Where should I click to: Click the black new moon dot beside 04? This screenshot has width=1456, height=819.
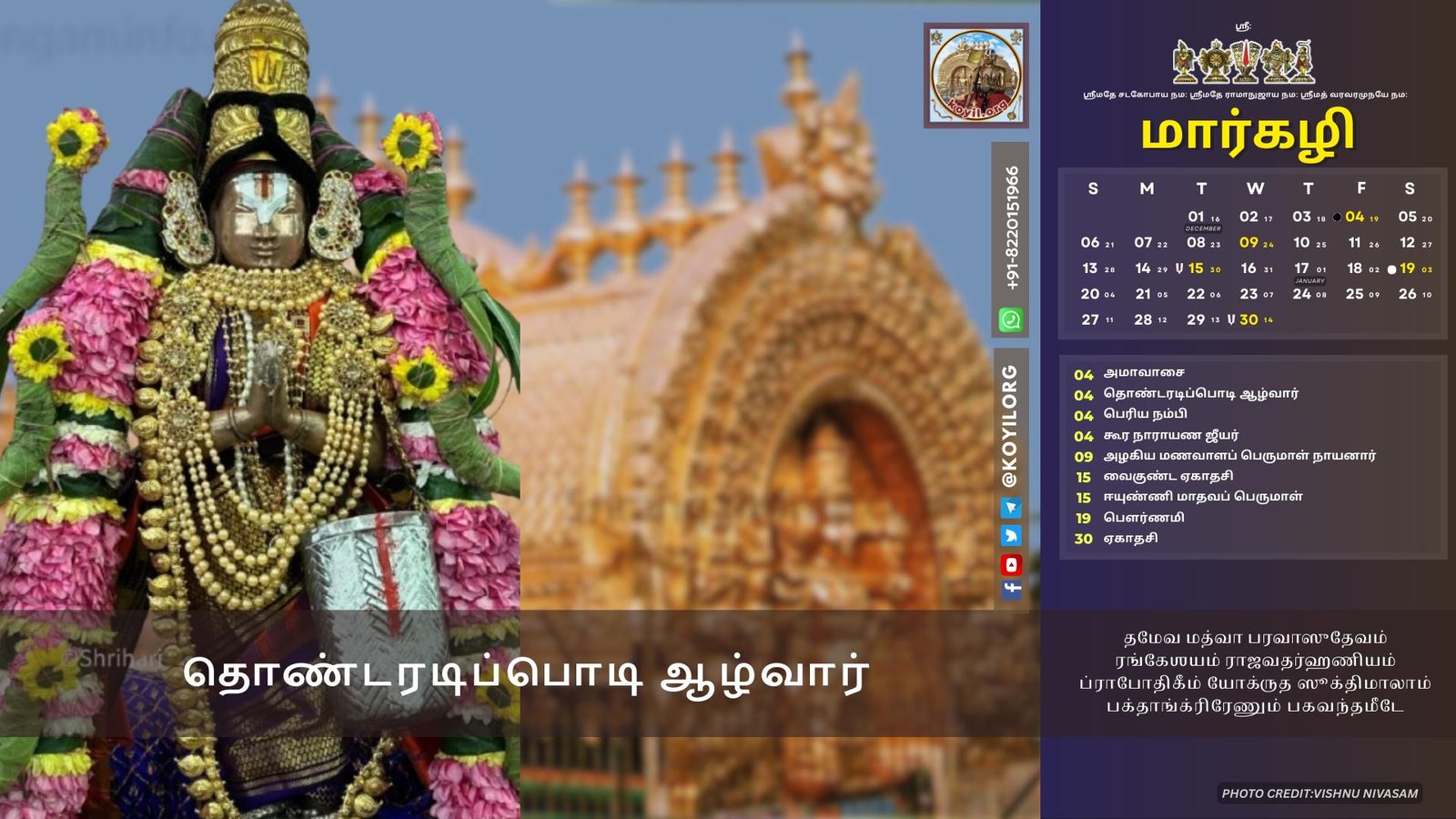[1337, 217]
